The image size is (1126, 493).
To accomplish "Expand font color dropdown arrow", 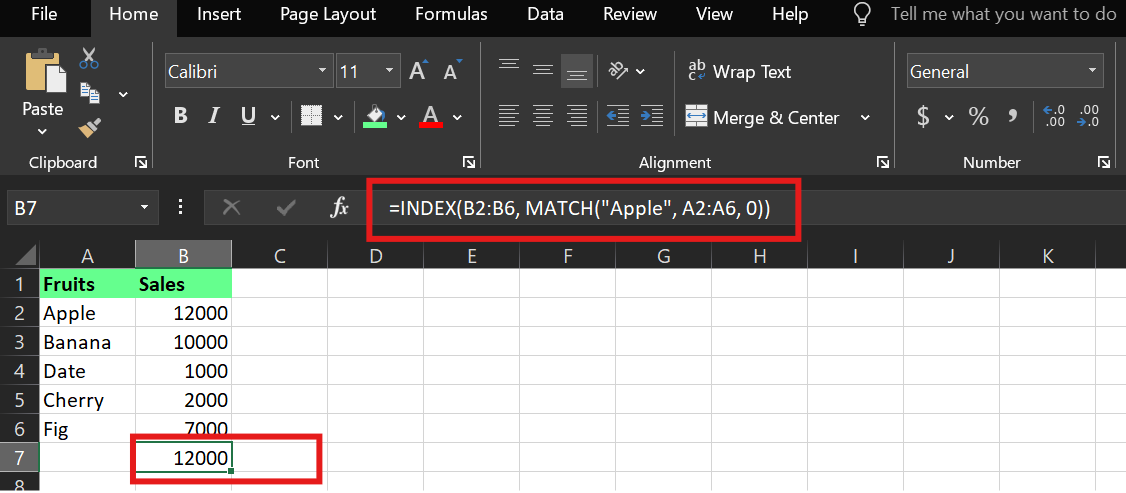I will click(x=457, y=117).
